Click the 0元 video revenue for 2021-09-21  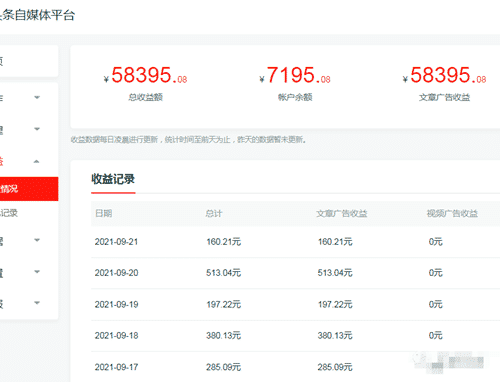point(436,242)
